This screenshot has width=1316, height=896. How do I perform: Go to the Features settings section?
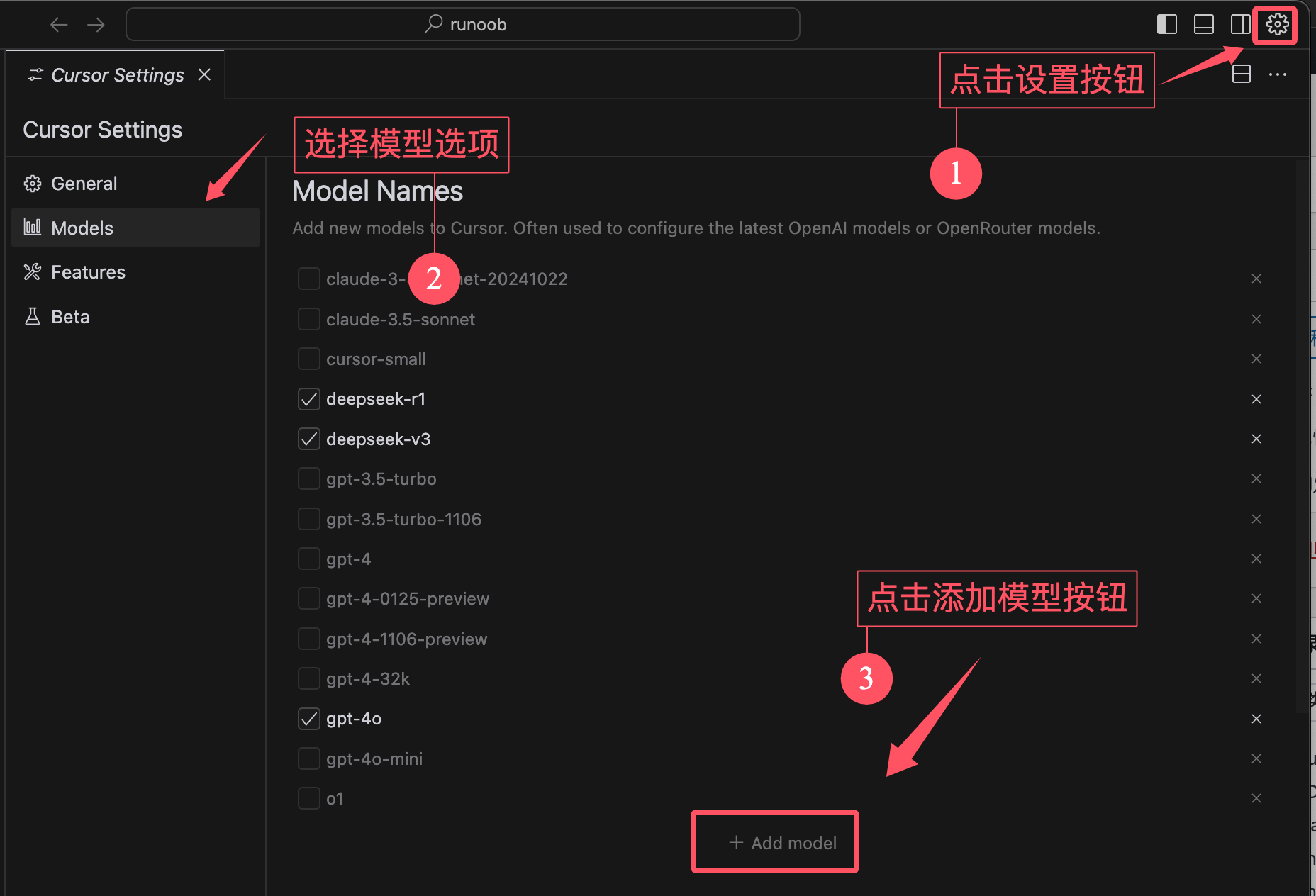[x=88, y=272]
